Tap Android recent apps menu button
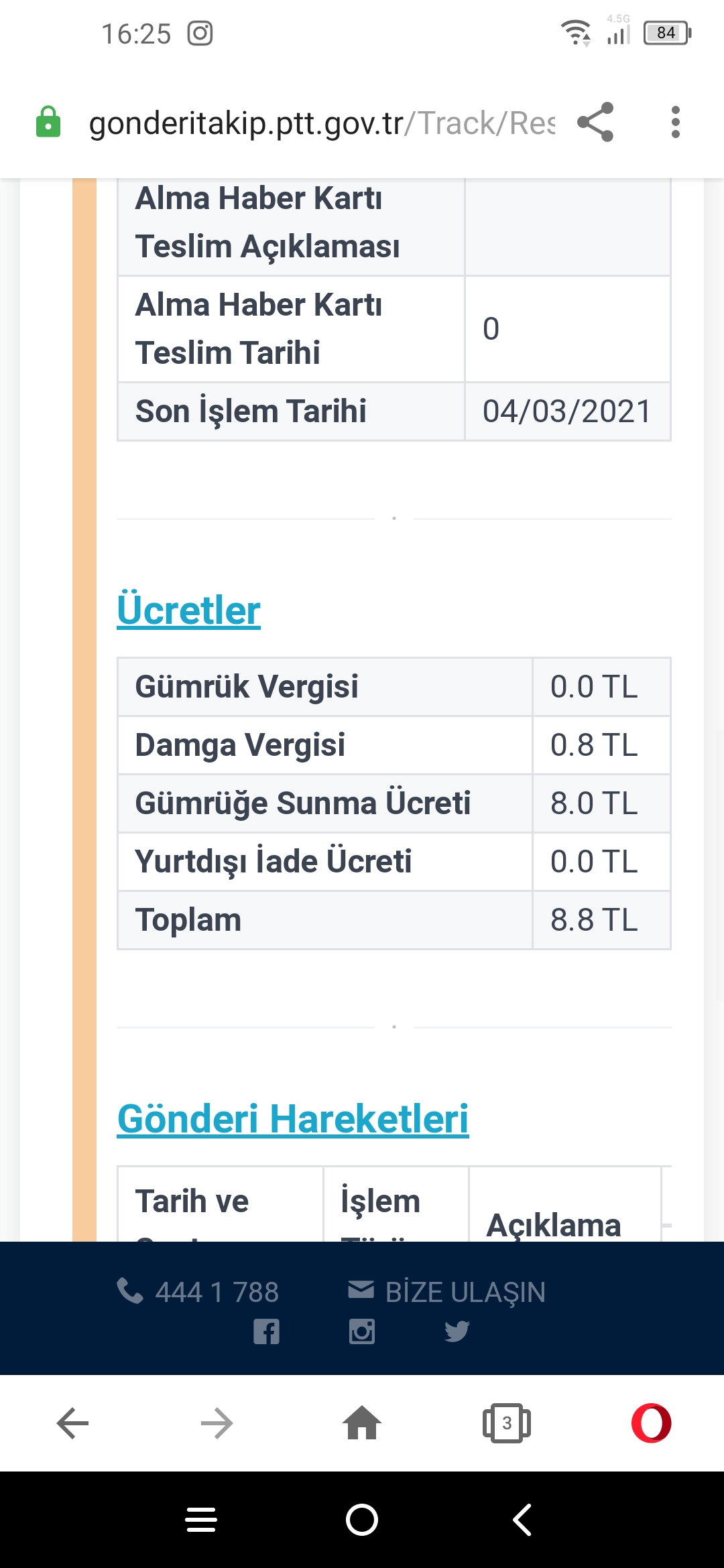This screenshot has width=724, height=1568. point(201,1519)
